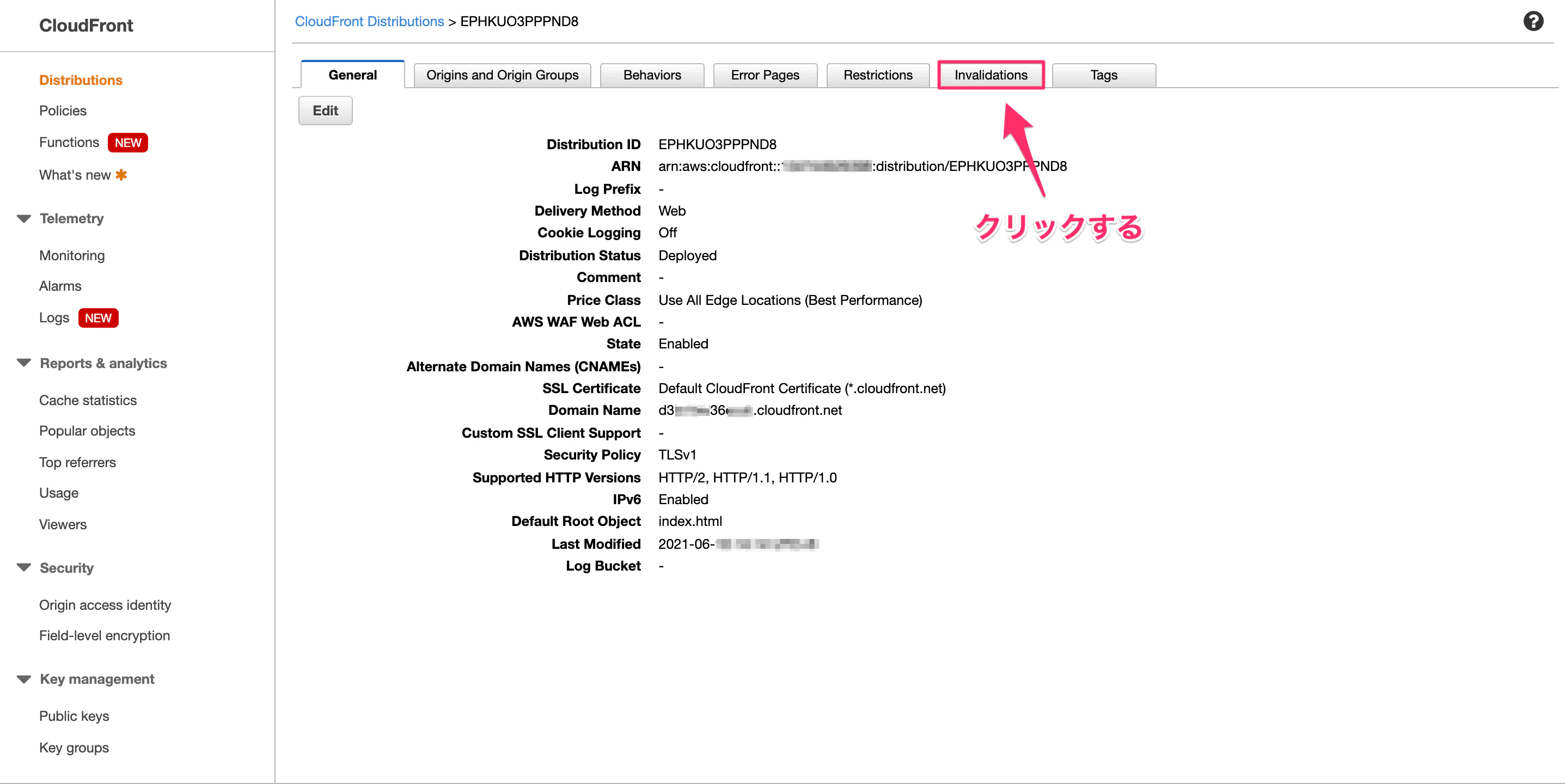Click the NEW badge next to Functions
Image resolution: width=1565 pixels, height=784 pixels.
pyautogui.click(x=127, y=143)
